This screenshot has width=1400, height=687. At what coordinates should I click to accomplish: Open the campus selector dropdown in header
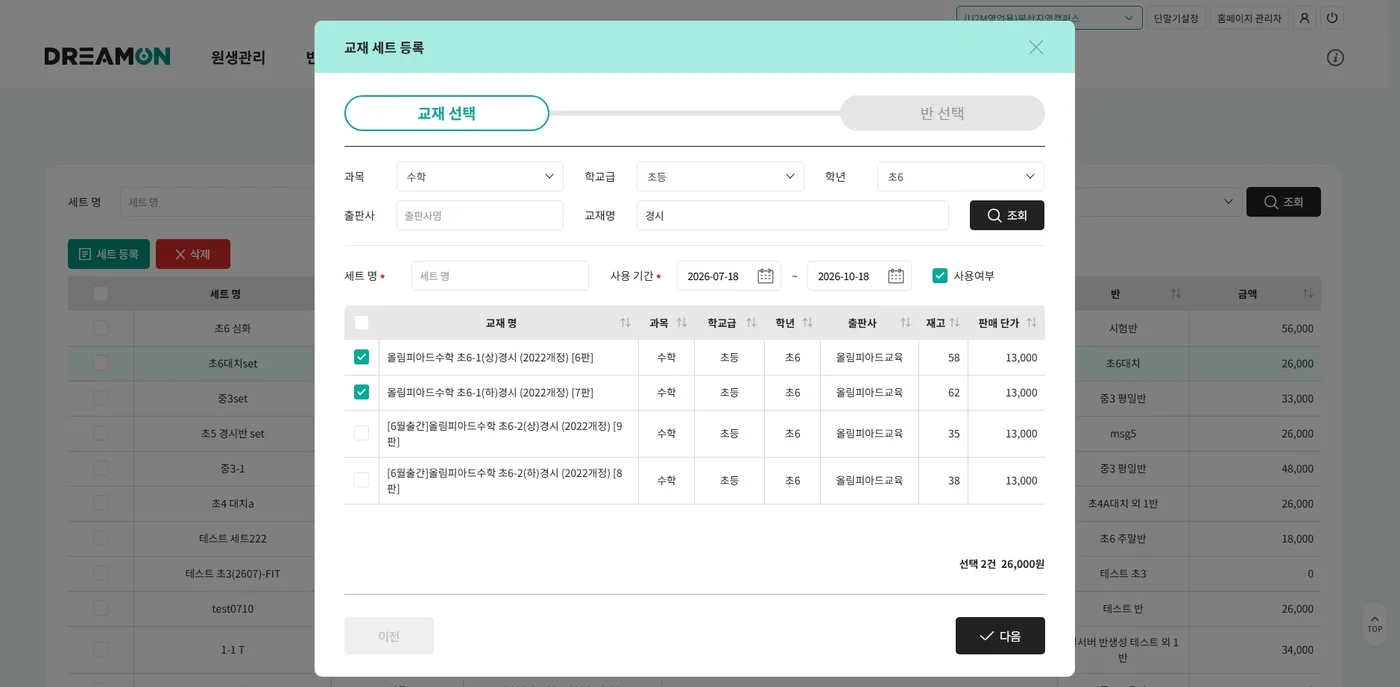pyautogui.click(x=1049, y=18)
